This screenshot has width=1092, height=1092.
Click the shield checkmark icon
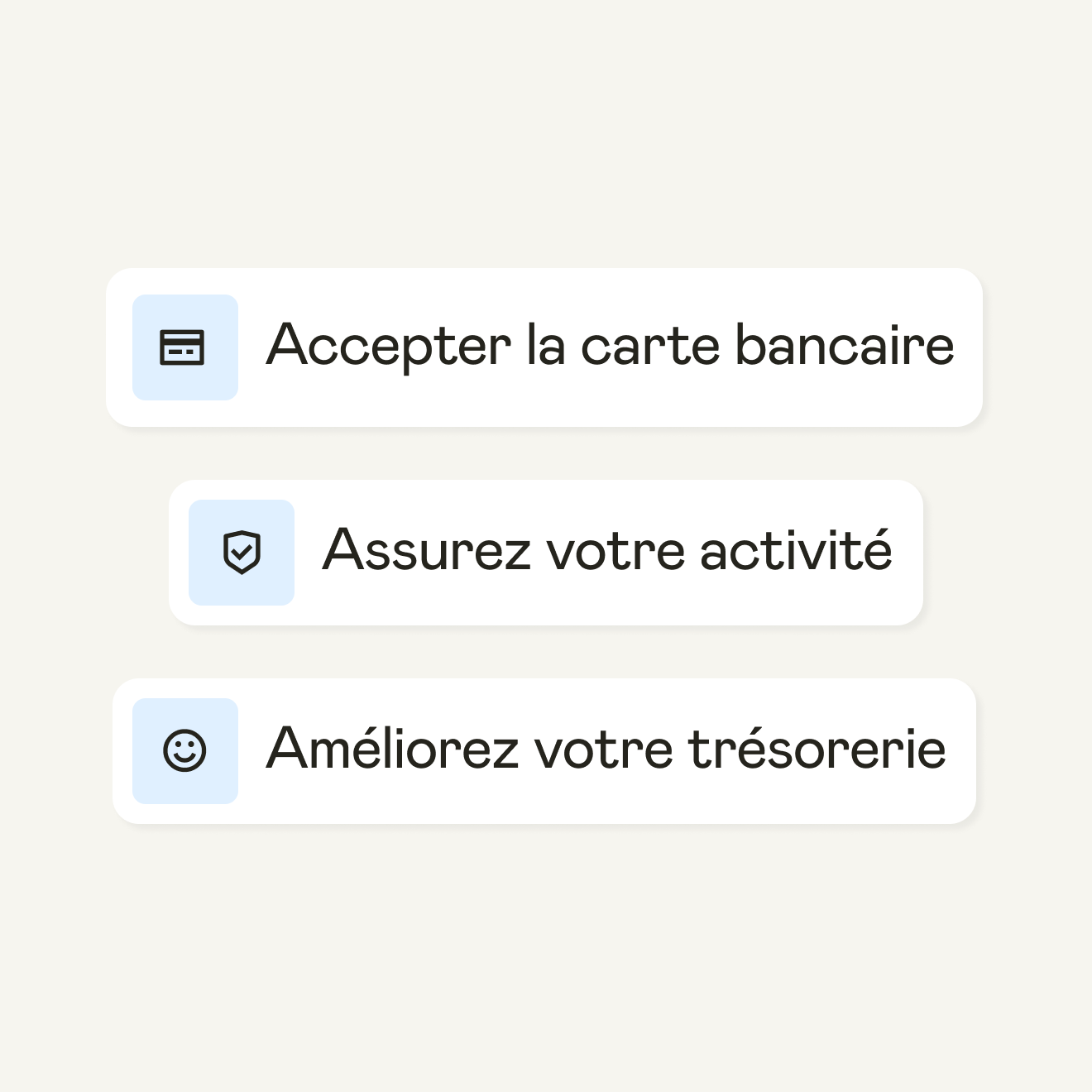pyautogui.click(x=242, y=553)
